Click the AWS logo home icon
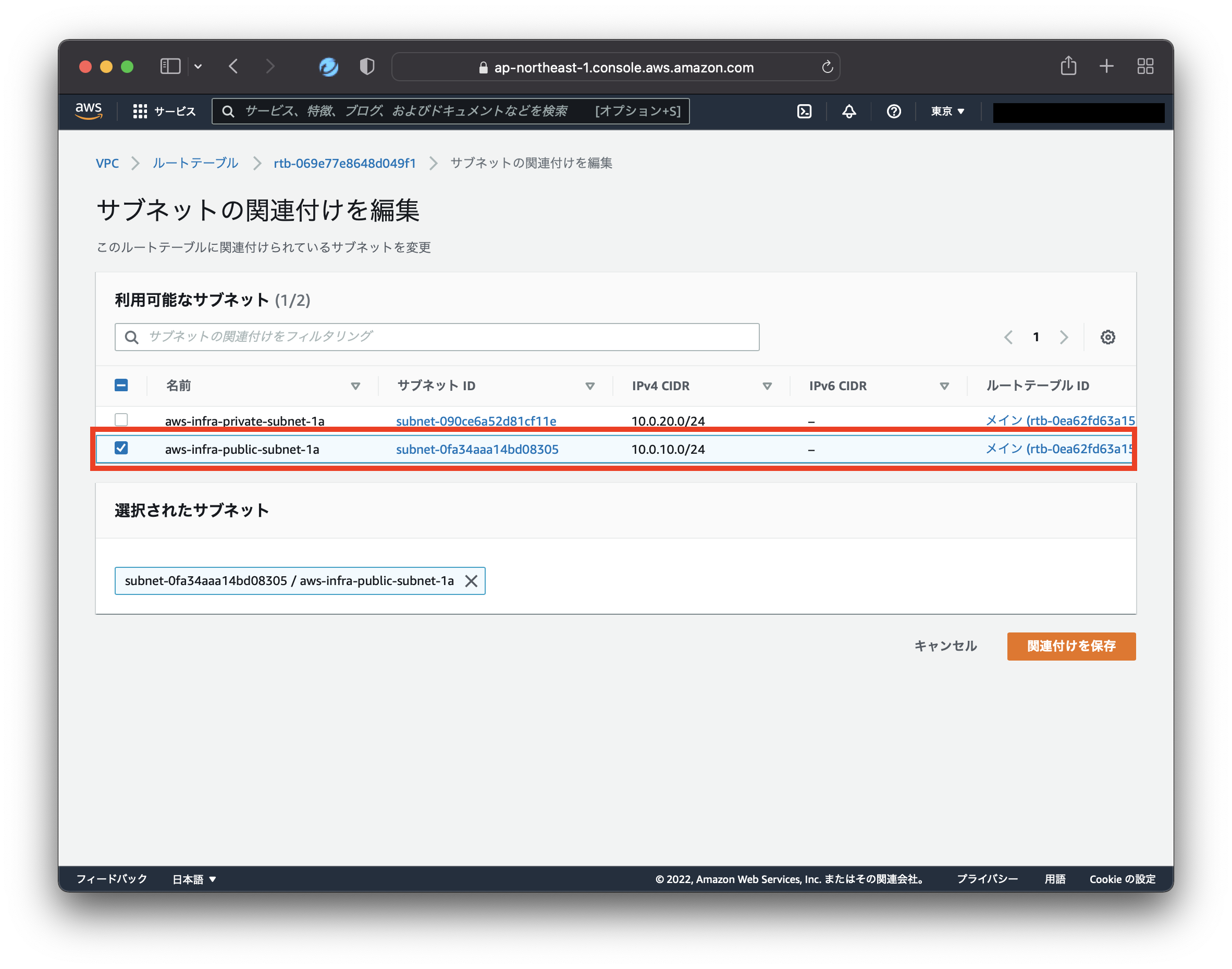 pyautogui.click(x=89, y=110)
